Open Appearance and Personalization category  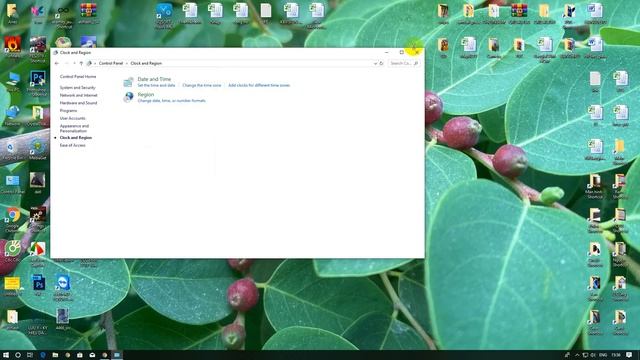click(x=74, y=129)
